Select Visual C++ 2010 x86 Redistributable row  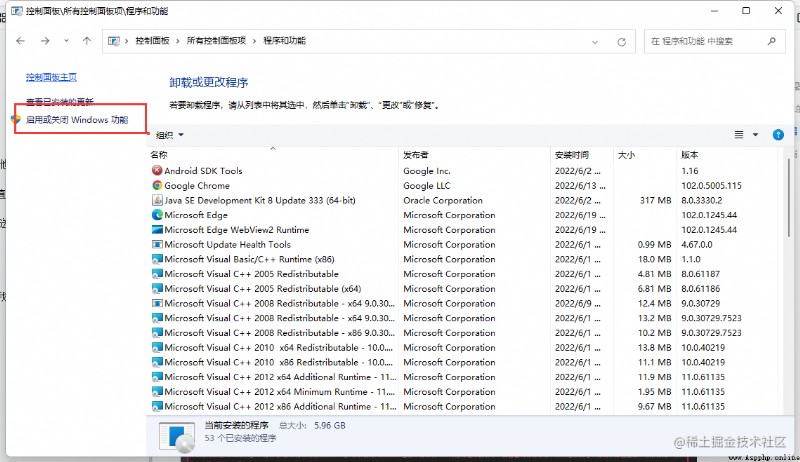(463, 363)
